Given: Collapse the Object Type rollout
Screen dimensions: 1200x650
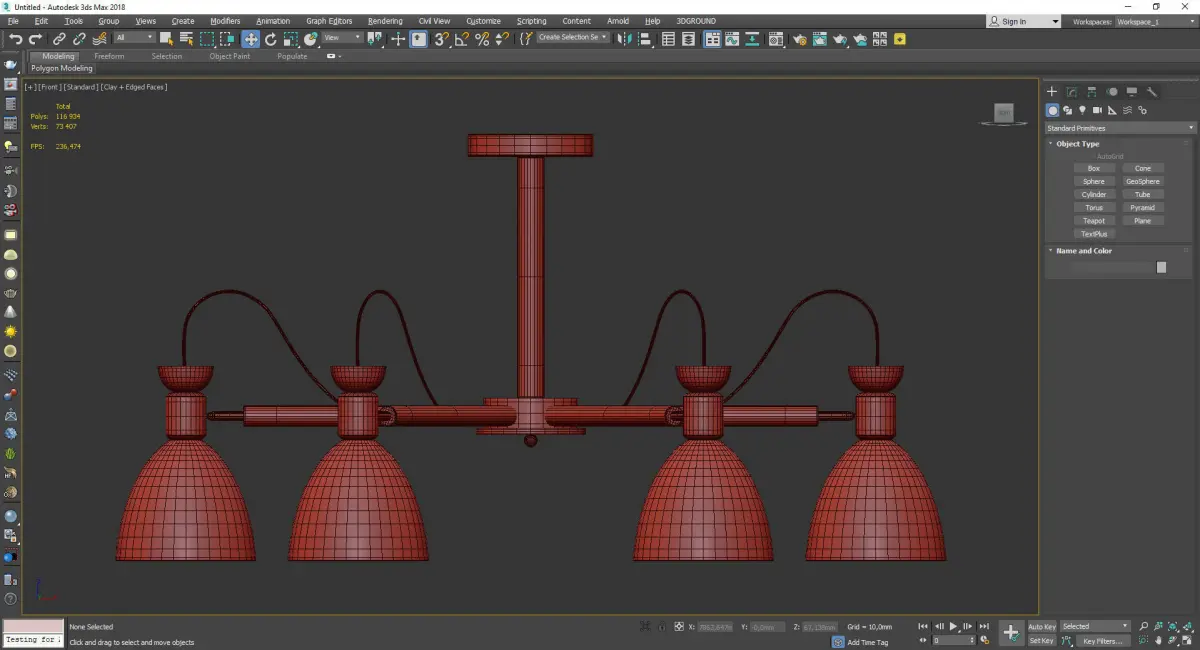Looking at the screenshot, I should tap(1077, 144).
